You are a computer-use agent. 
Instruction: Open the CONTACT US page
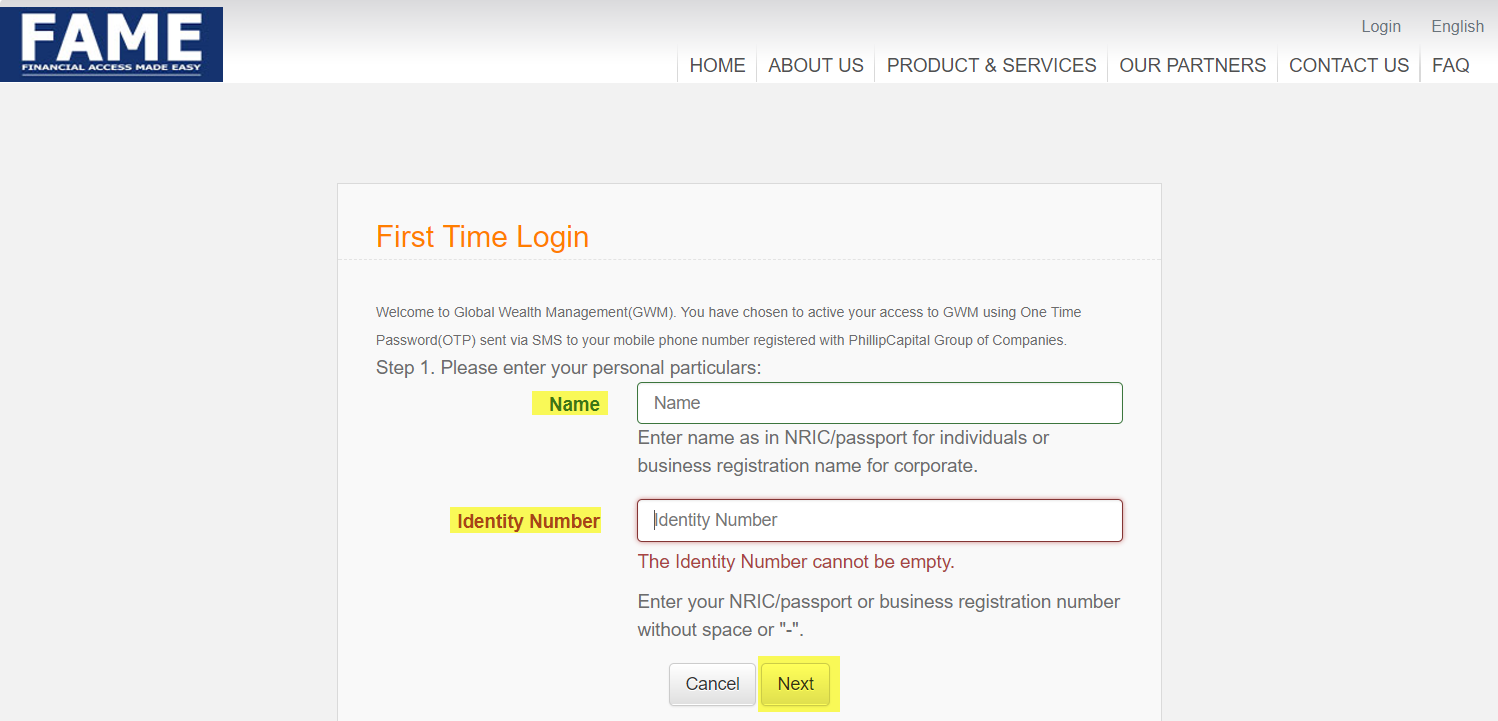[x=1348, y=66]
